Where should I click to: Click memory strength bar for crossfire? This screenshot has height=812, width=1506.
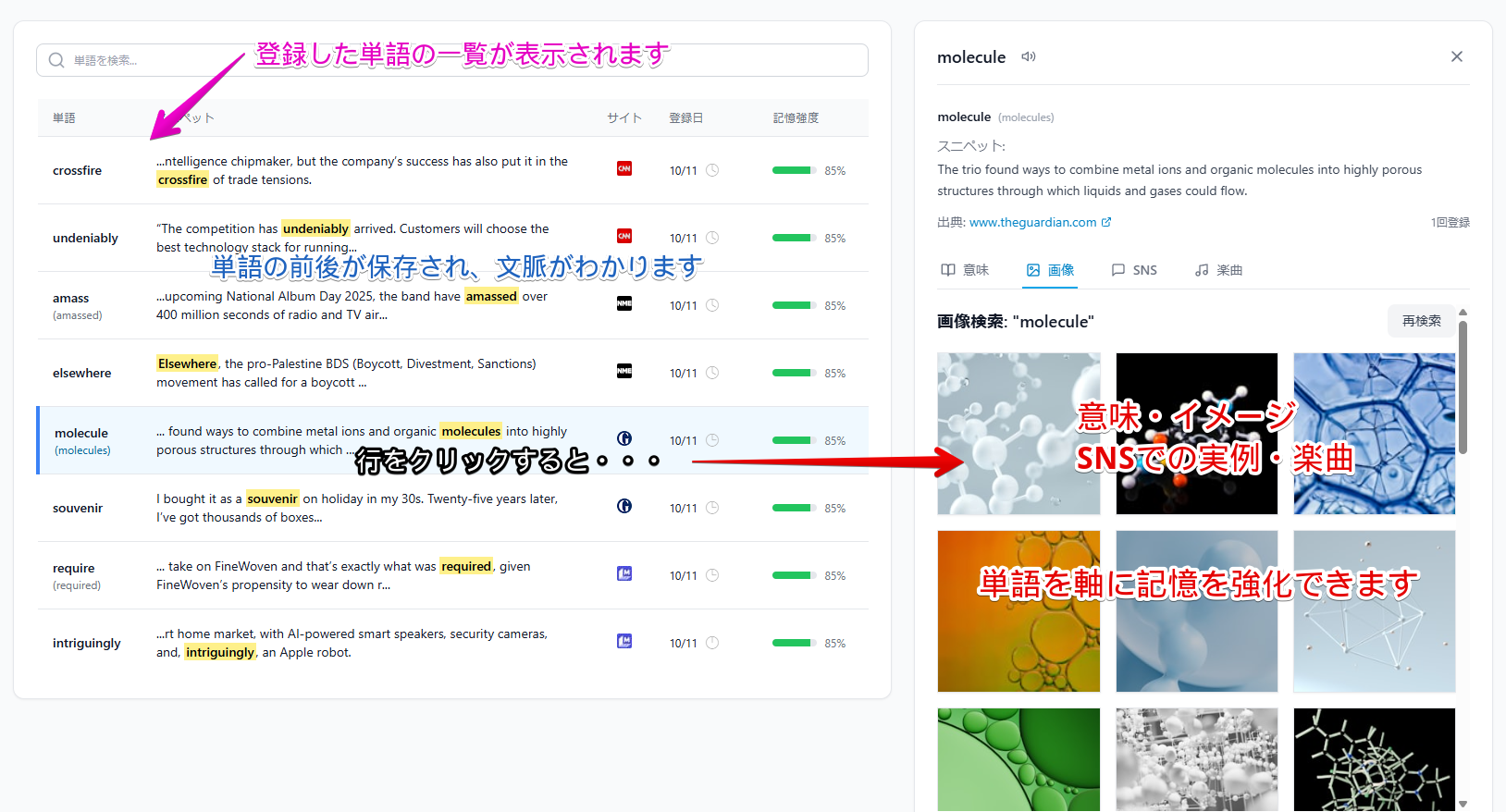[x=793, y=170]
